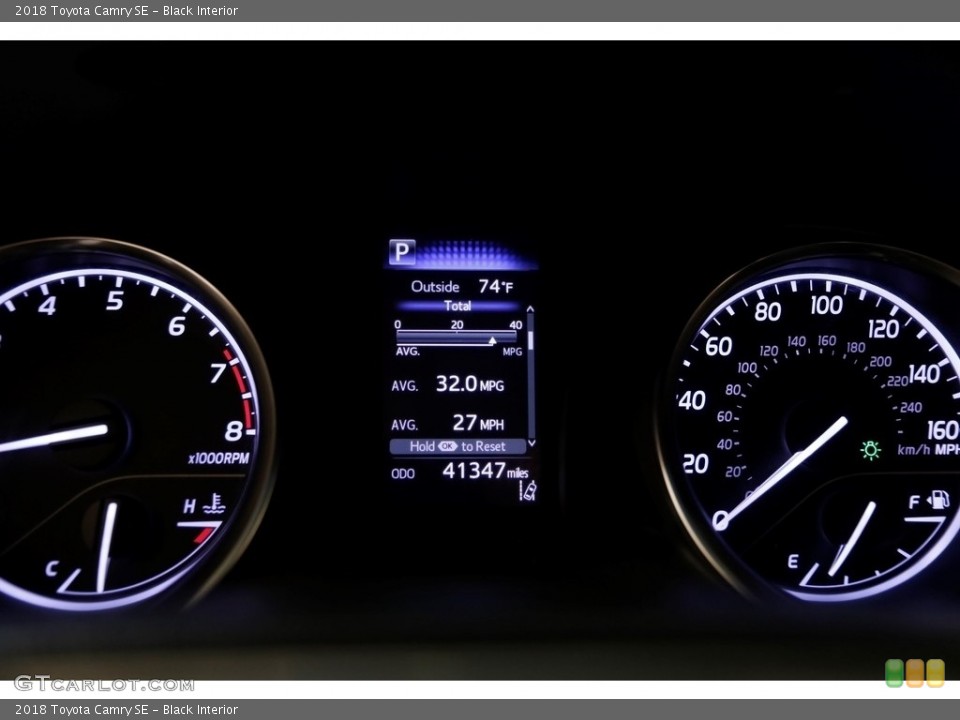Click the Total tab header
Screen dimensions: 960x720
pyautogui.click(x=457, y=306)
